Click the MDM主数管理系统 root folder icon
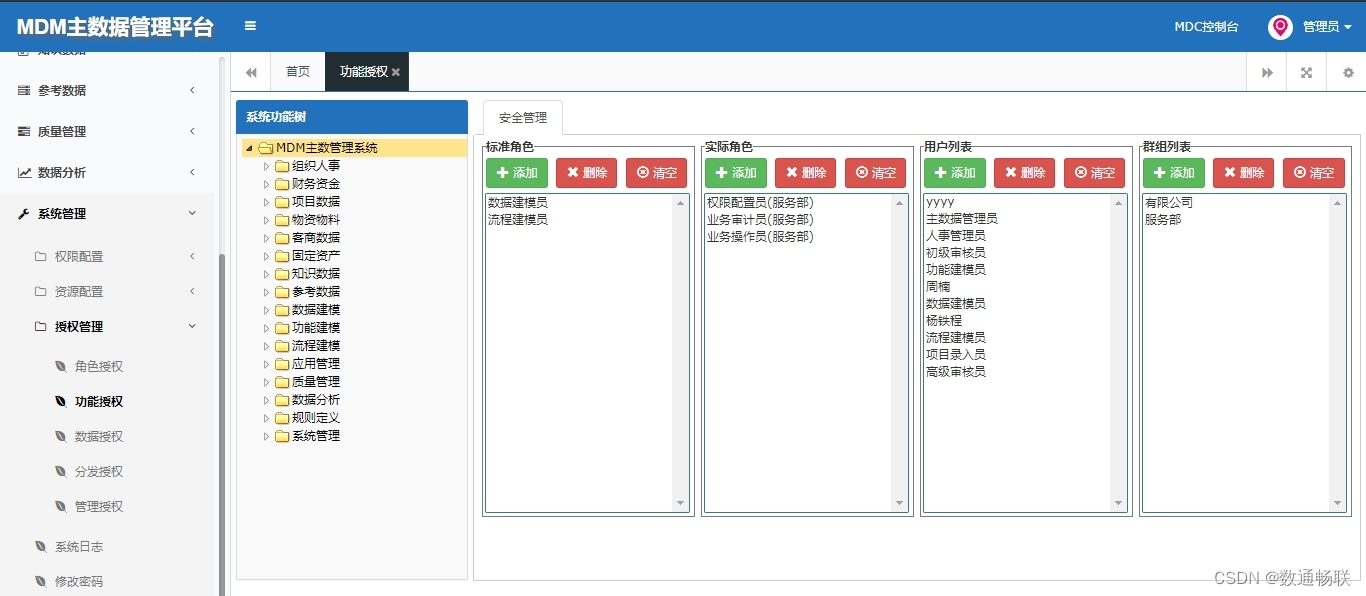Viewport: 1366px width, 596px height. coord(265,148)
